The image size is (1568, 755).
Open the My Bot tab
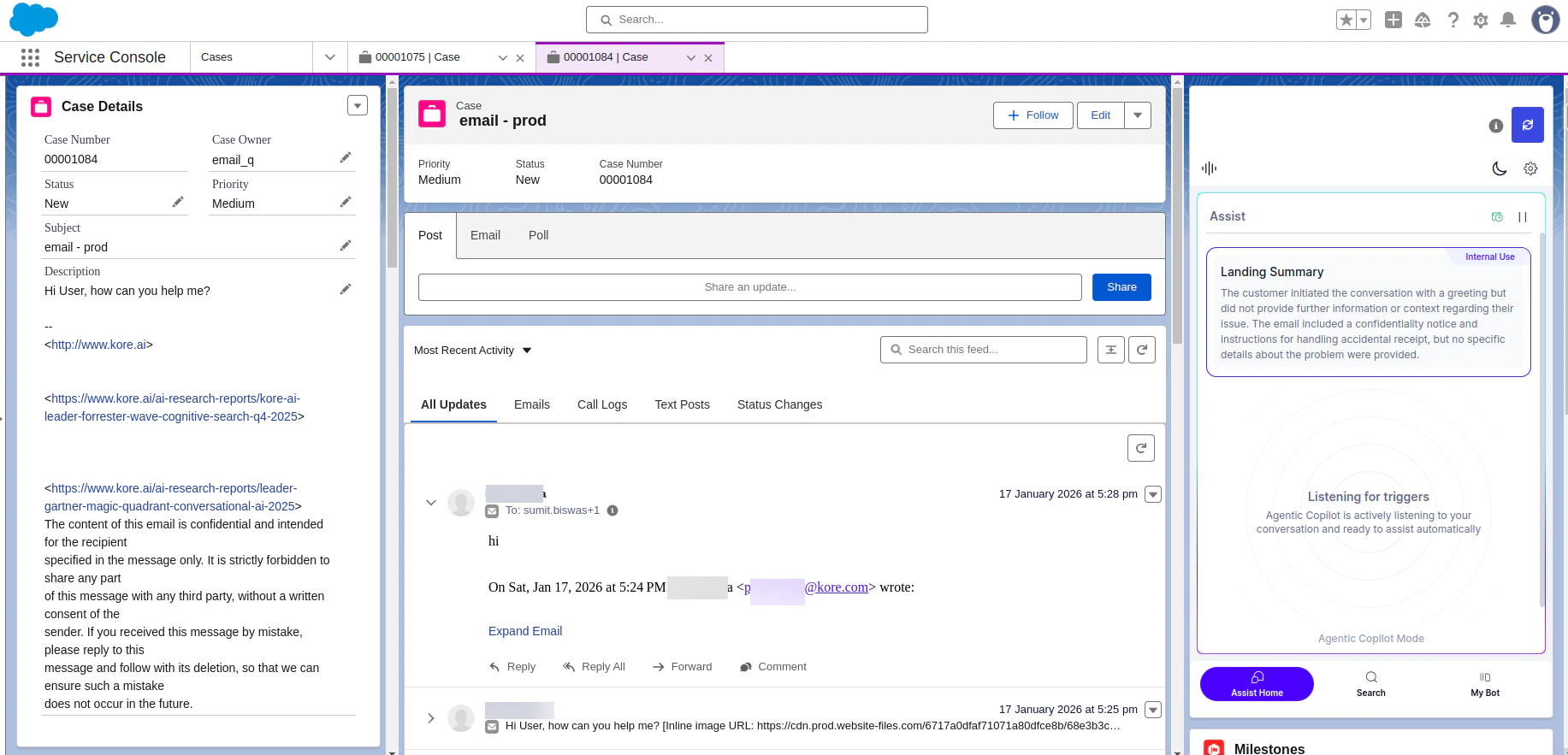point(1485,684)
